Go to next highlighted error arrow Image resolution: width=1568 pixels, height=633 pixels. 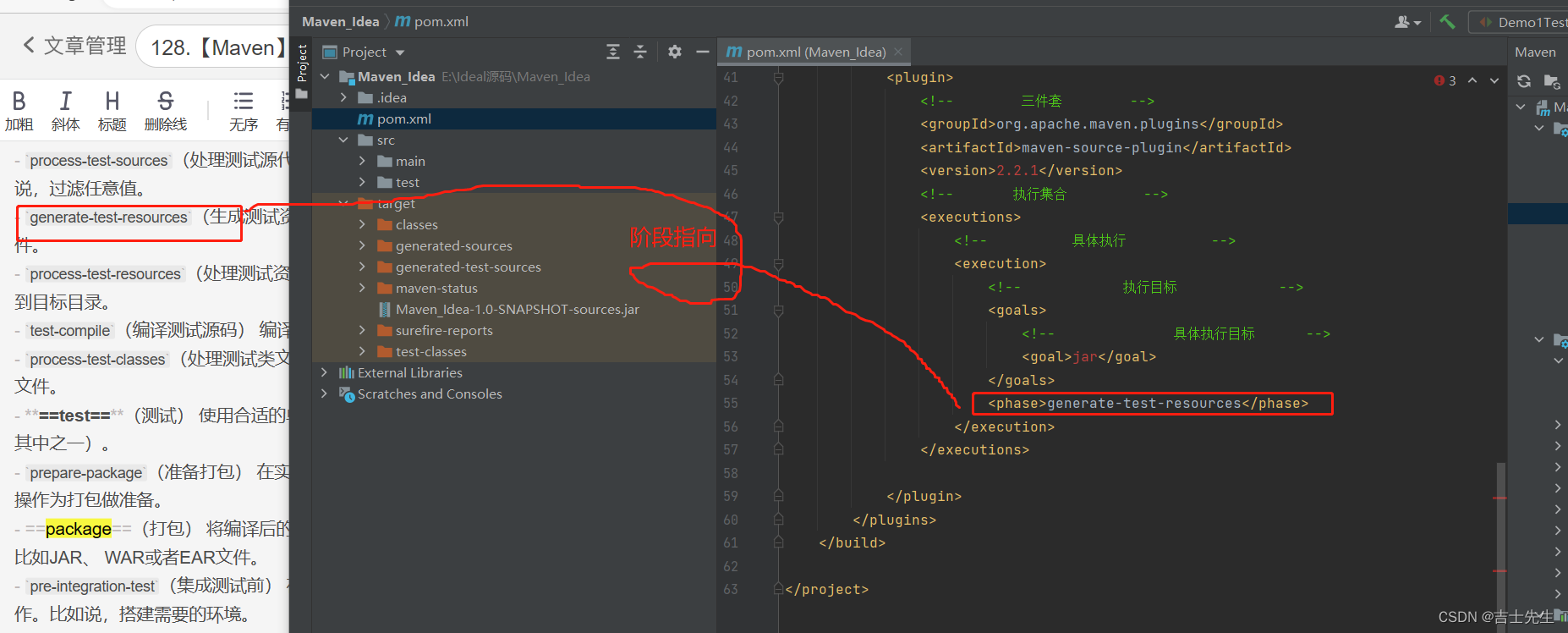tap(1494, 81)
